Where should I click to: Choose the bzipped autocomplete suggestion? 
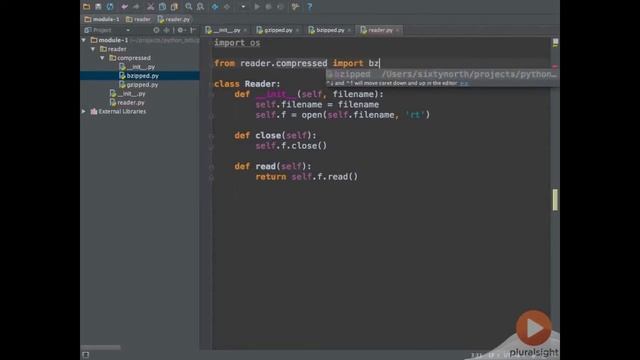(x=442, y=74)
